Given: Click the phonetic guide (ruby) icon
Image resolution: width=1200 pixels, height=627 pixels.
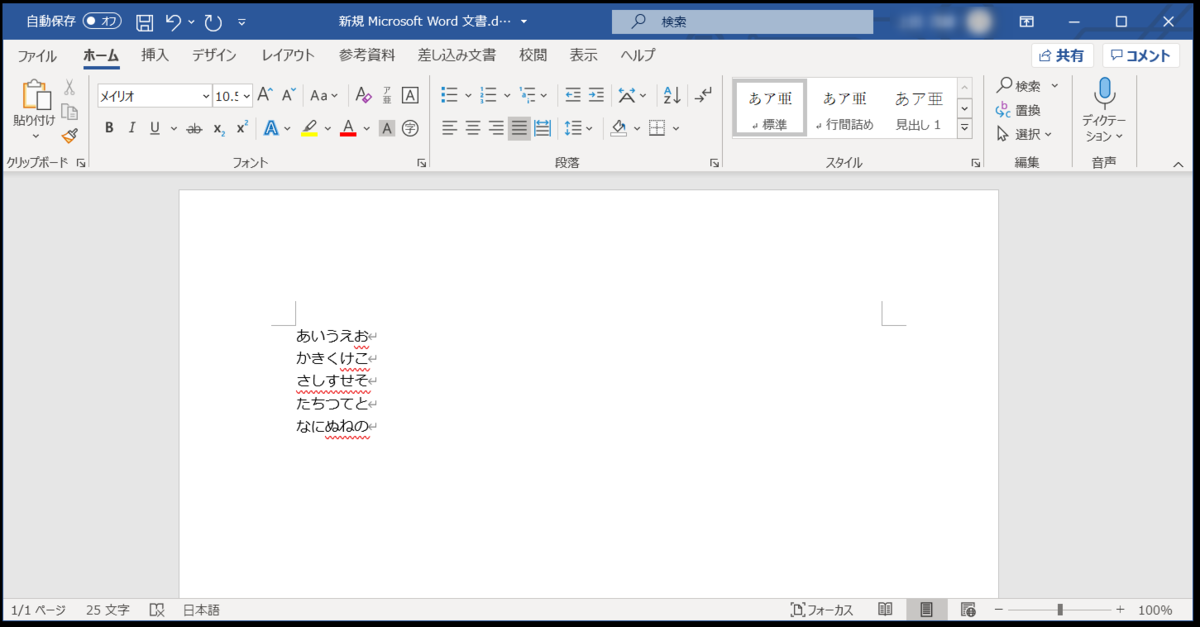Looking at the screenshot, I should (x=386, y=95).
